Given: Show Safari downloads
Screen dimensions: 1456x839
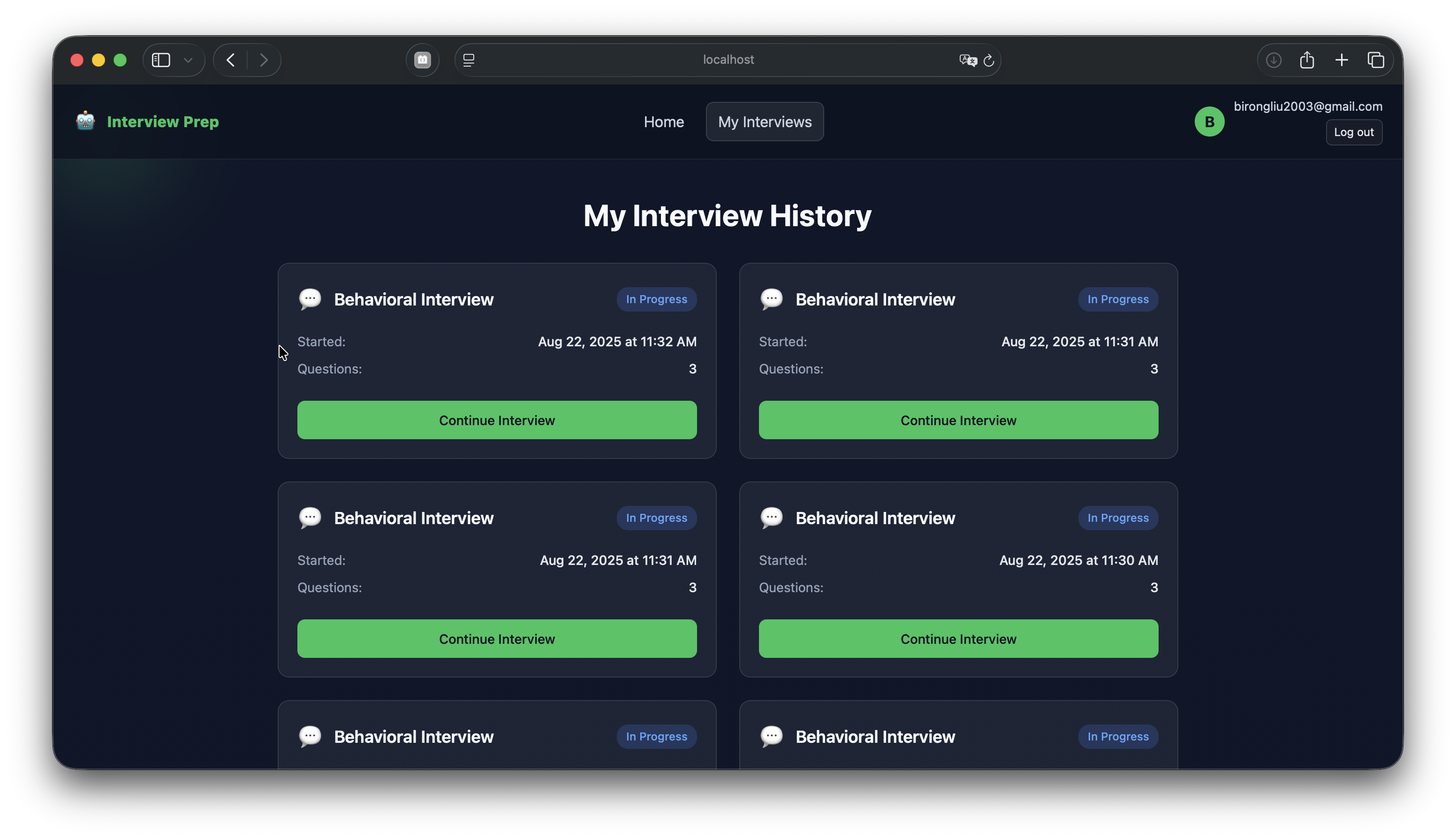Looking at the screenshot, I should [1274, 60].
